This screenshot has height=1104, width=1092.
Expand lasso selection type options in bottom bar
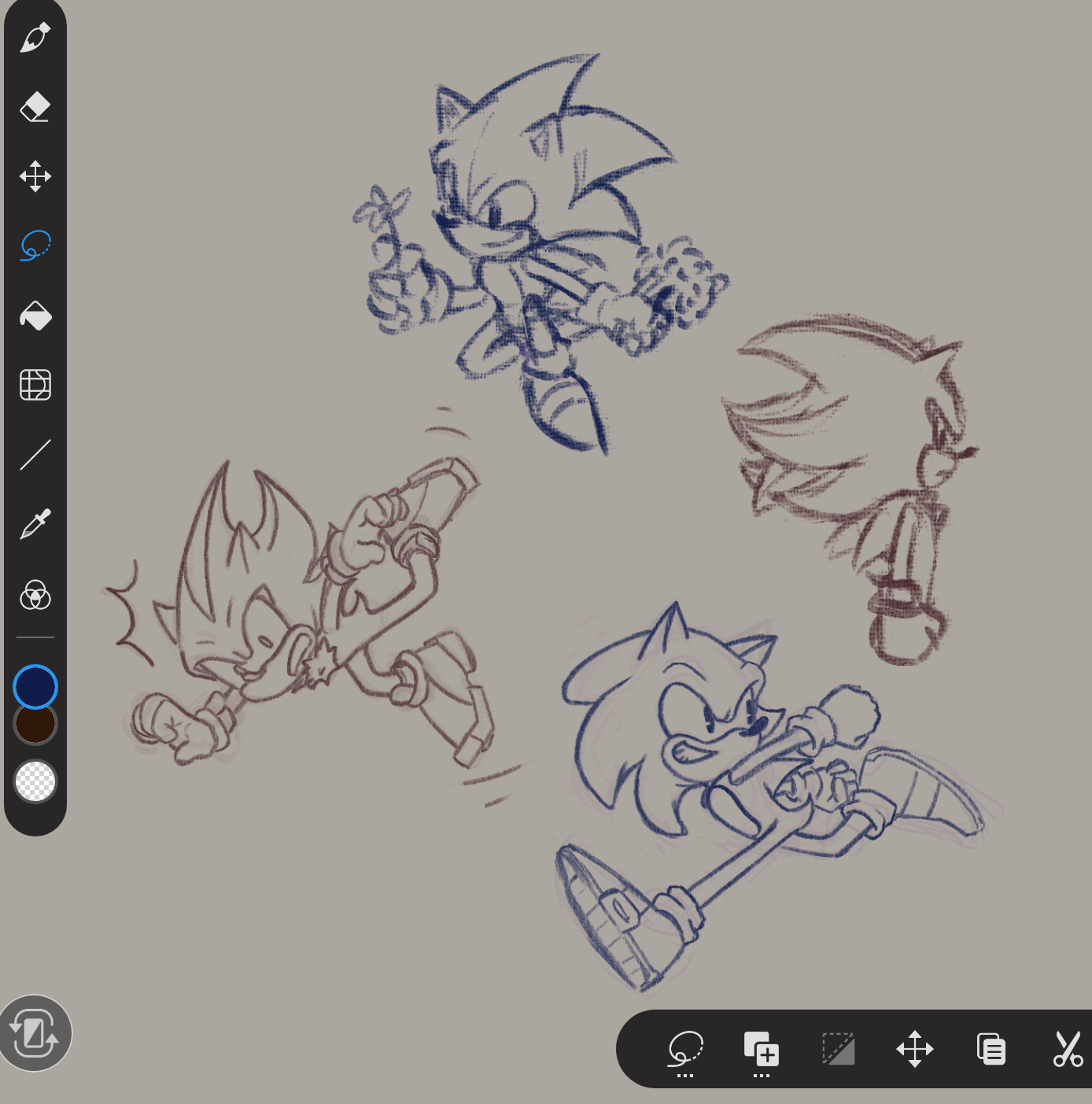point(685,1050)
